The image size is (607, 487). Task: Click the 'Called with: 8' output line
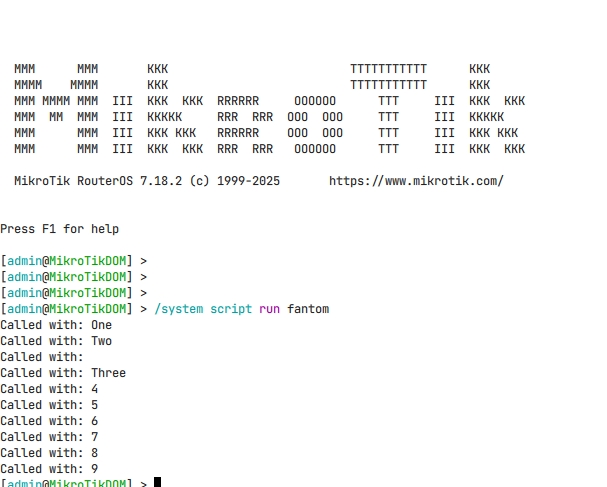(49, 453)
